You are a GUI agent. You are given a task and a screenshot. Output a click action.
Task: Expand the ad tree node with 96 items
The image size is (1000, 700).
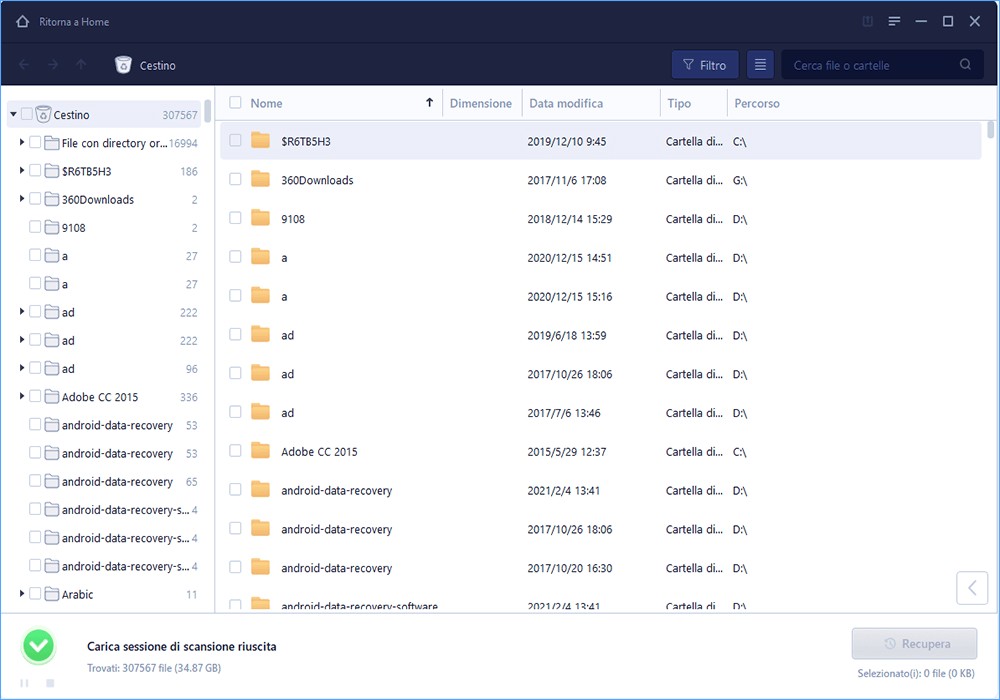click(22, 368)
